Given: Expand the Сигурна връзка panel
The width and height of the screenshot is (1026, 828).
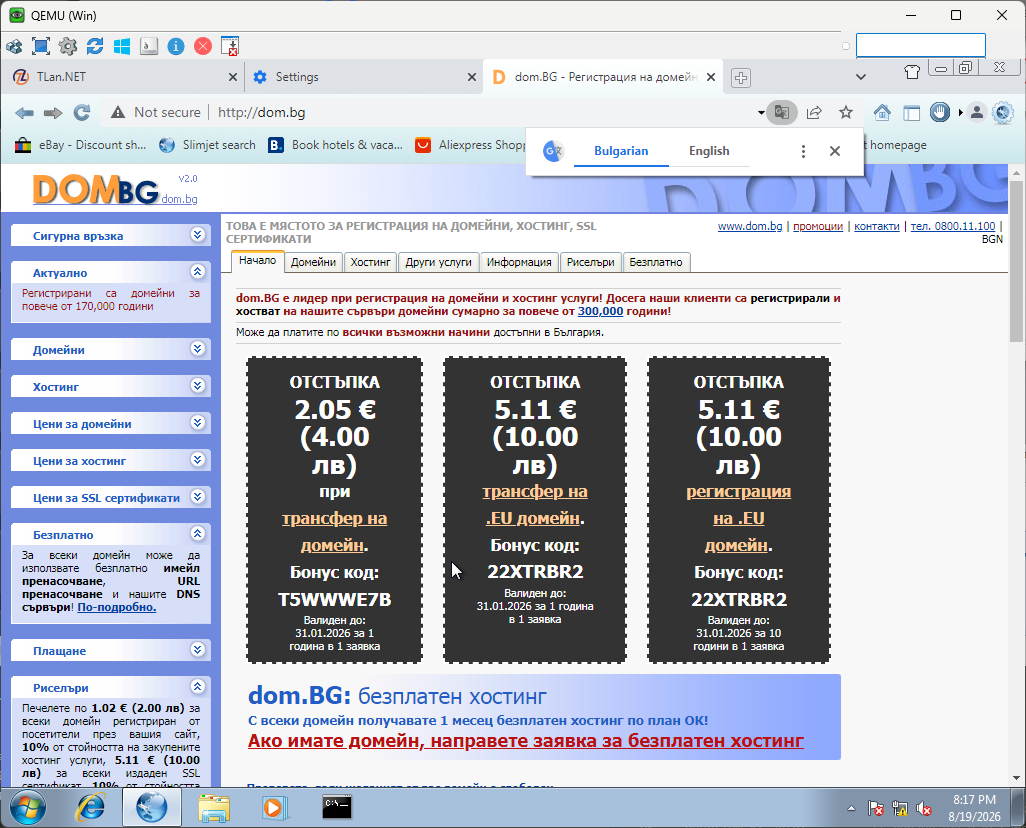Looking at the screenshot, I should (x=198, y=234).
